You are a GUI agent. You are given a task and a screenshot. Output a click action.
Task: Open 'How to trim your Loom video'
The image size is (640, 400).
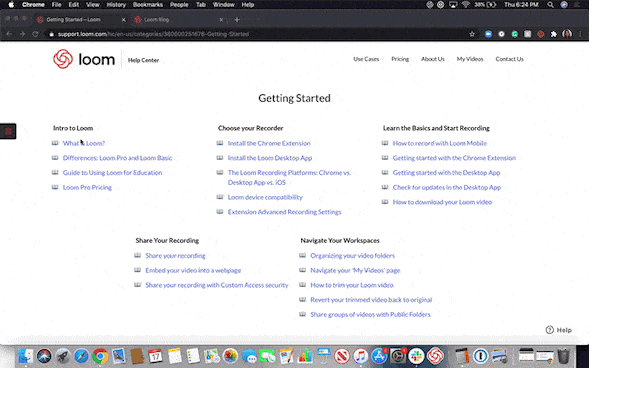[x=352, y=285]
